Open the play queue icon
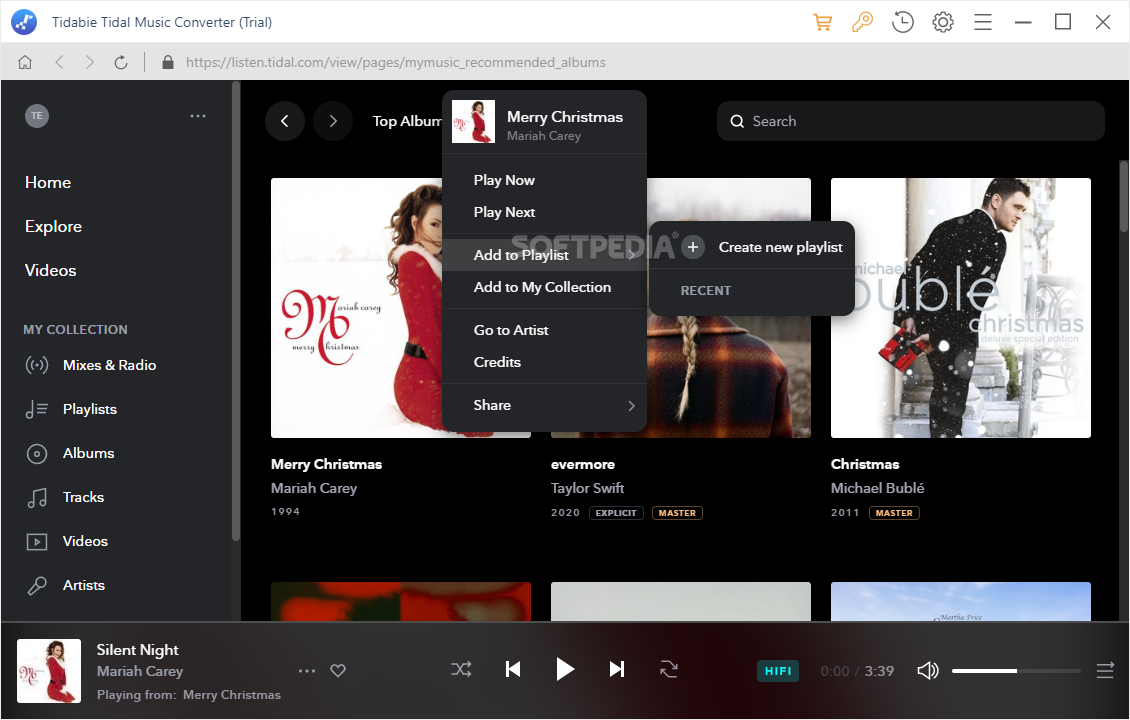 pyautogui.click(x=1105, y=671)
